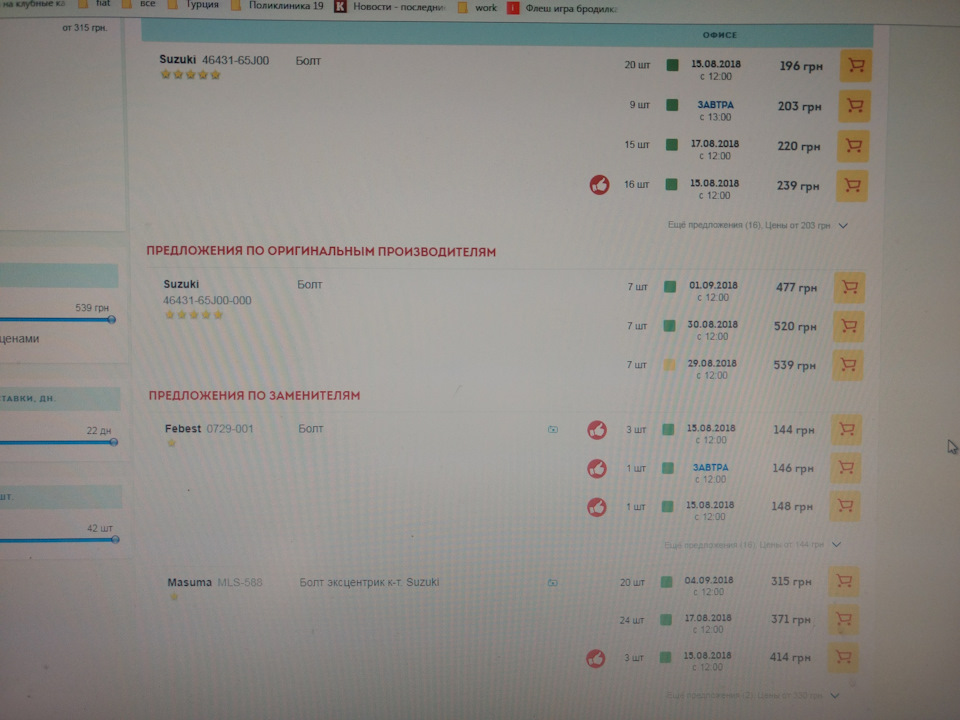Click Болт эксцентрик к-т Suzuki description
960x720 pixels.
tap(369, 582)
